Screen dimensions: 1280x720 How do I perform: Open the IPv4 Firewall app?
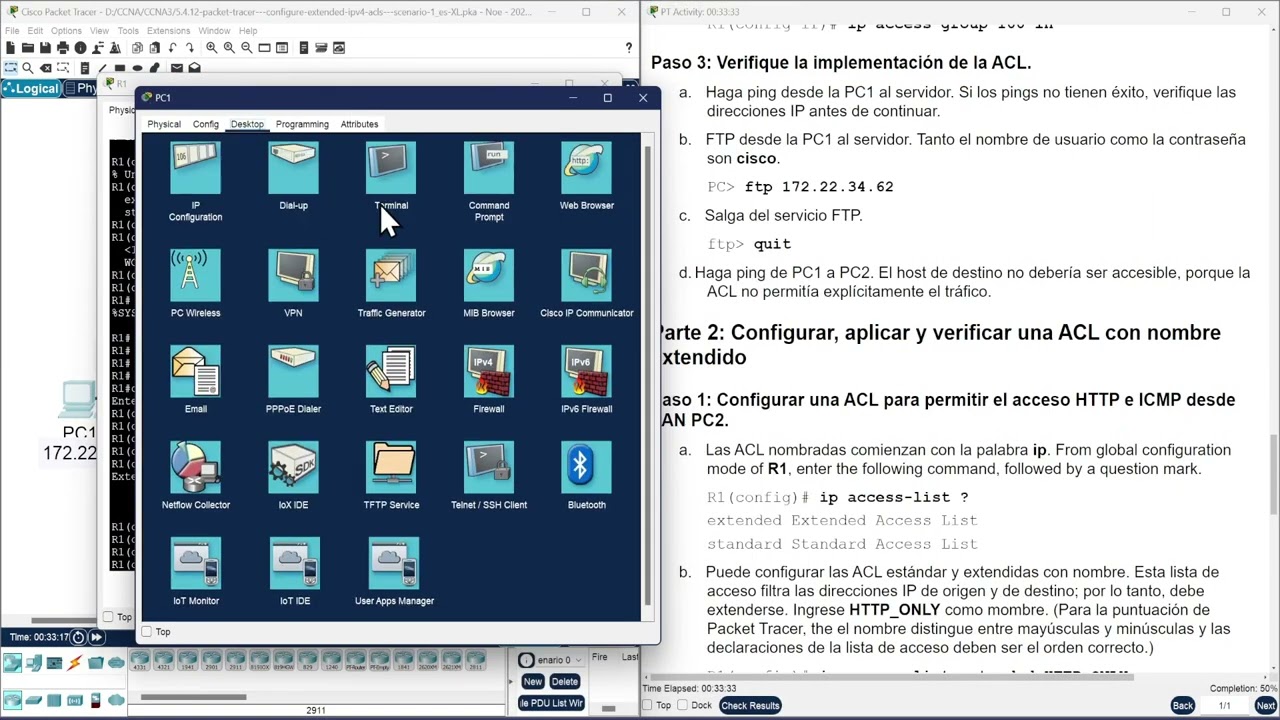point(489,380)
